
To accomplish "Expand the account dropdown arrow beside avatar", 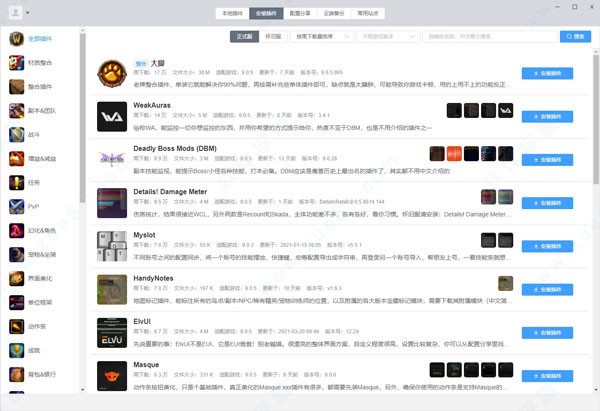I will pyautogui.click(x=28, y=13).
